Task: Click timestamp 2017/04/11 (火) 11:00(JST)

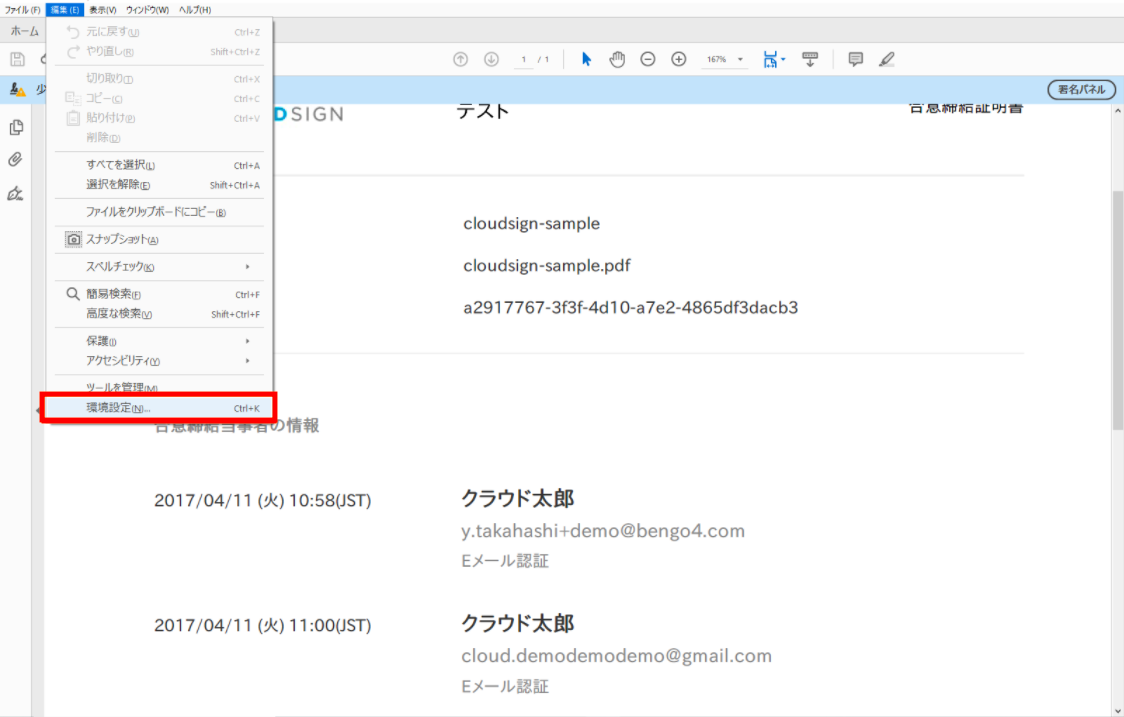Action: [x=262, y=625]
